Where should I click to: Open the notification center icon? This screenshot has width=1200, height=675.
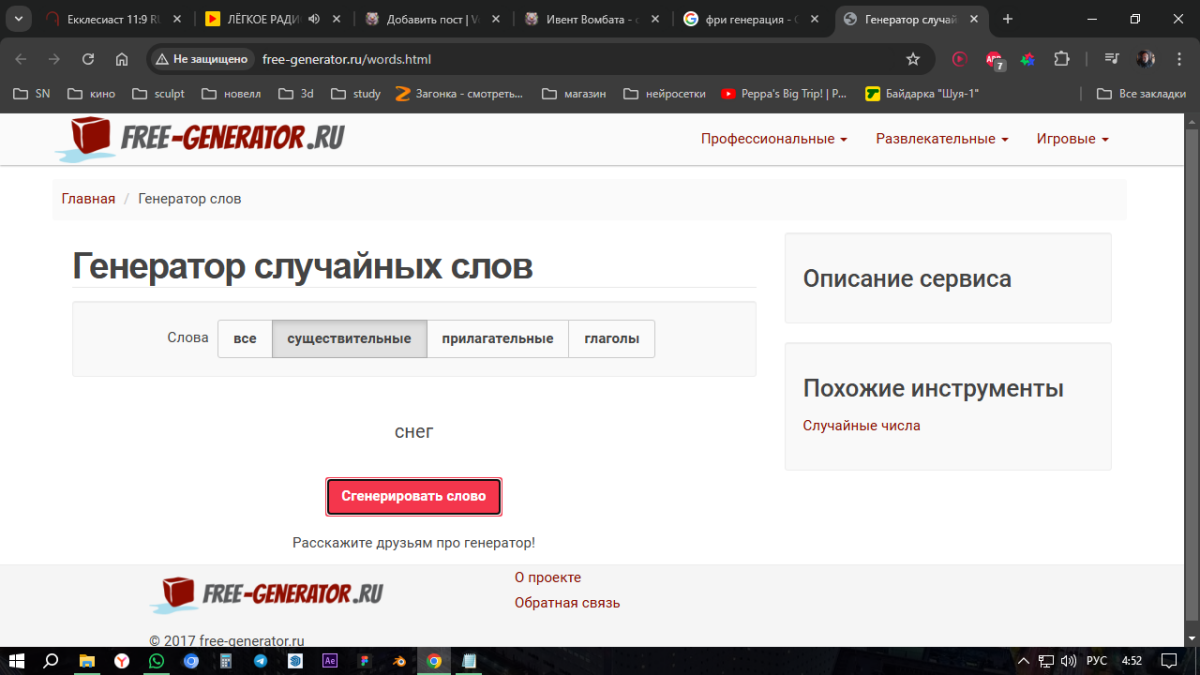coord(1169,661)
